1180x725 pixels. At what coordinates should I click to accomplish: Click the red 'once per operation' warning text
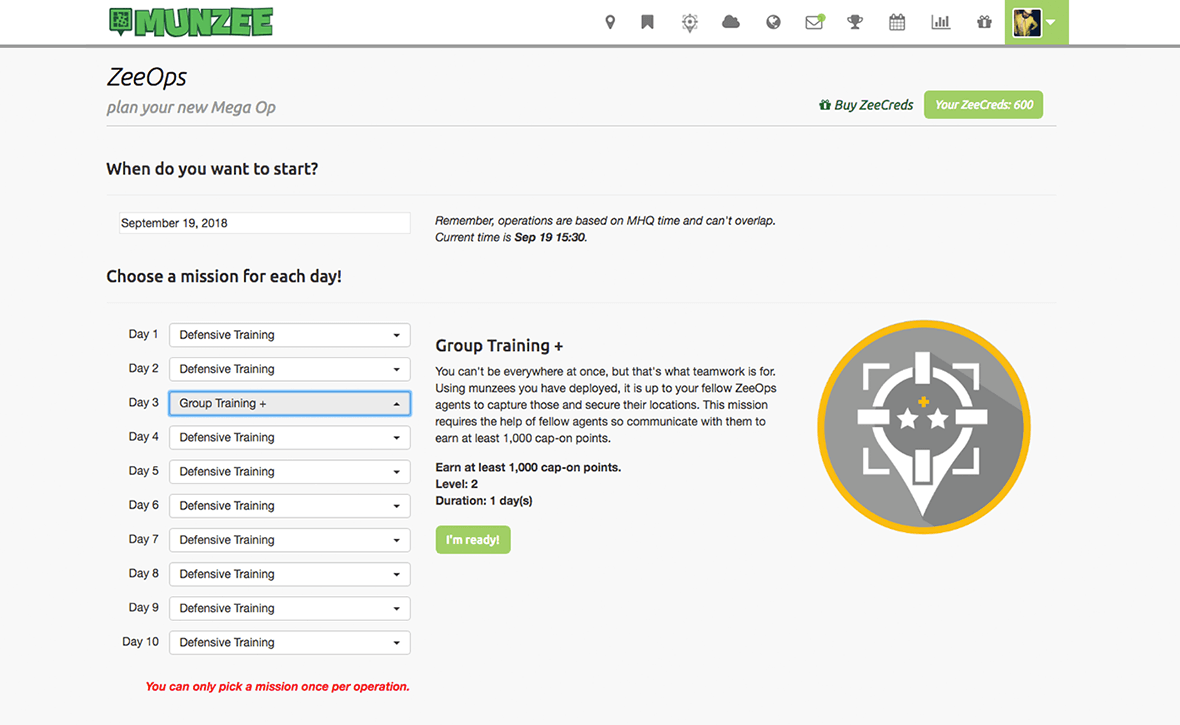click(278, 687)
